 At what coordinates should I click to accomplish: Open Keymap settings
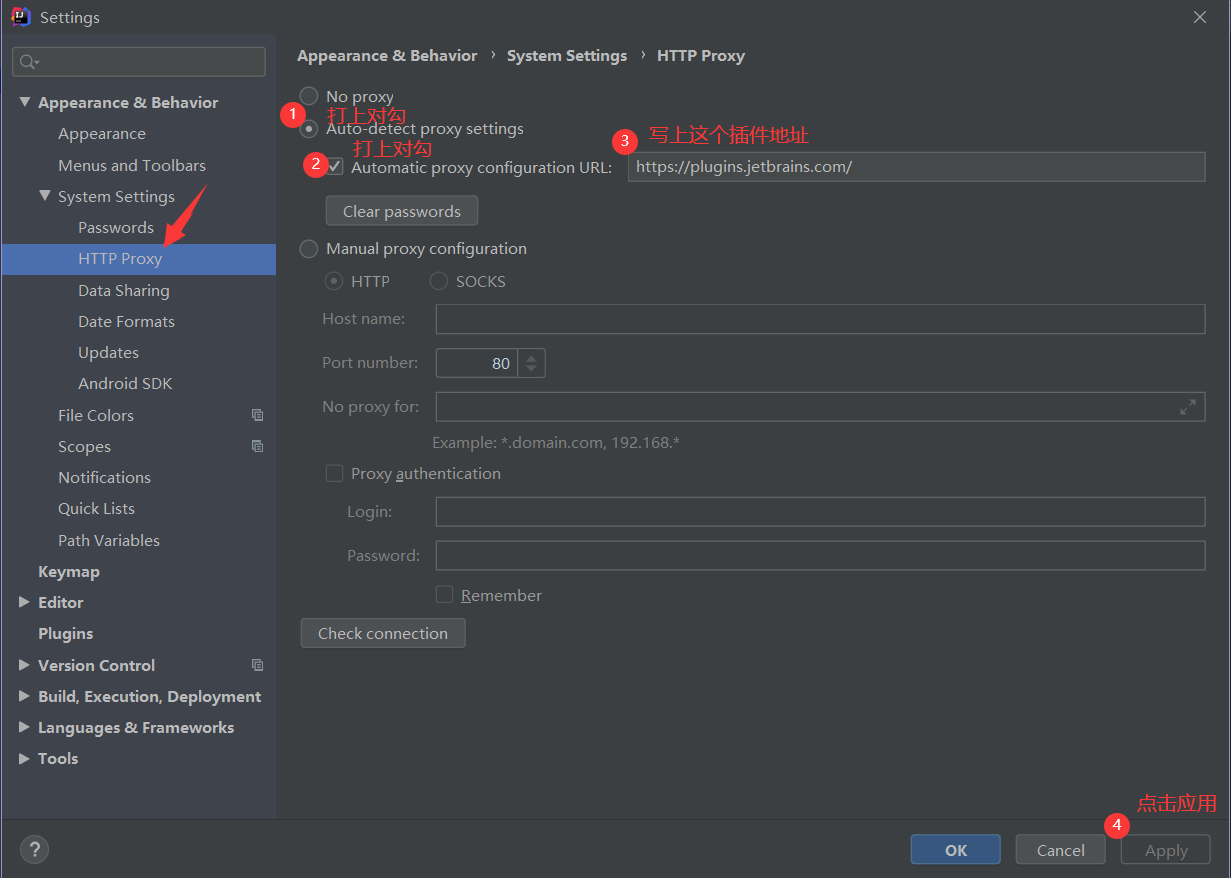pos(69,571)
